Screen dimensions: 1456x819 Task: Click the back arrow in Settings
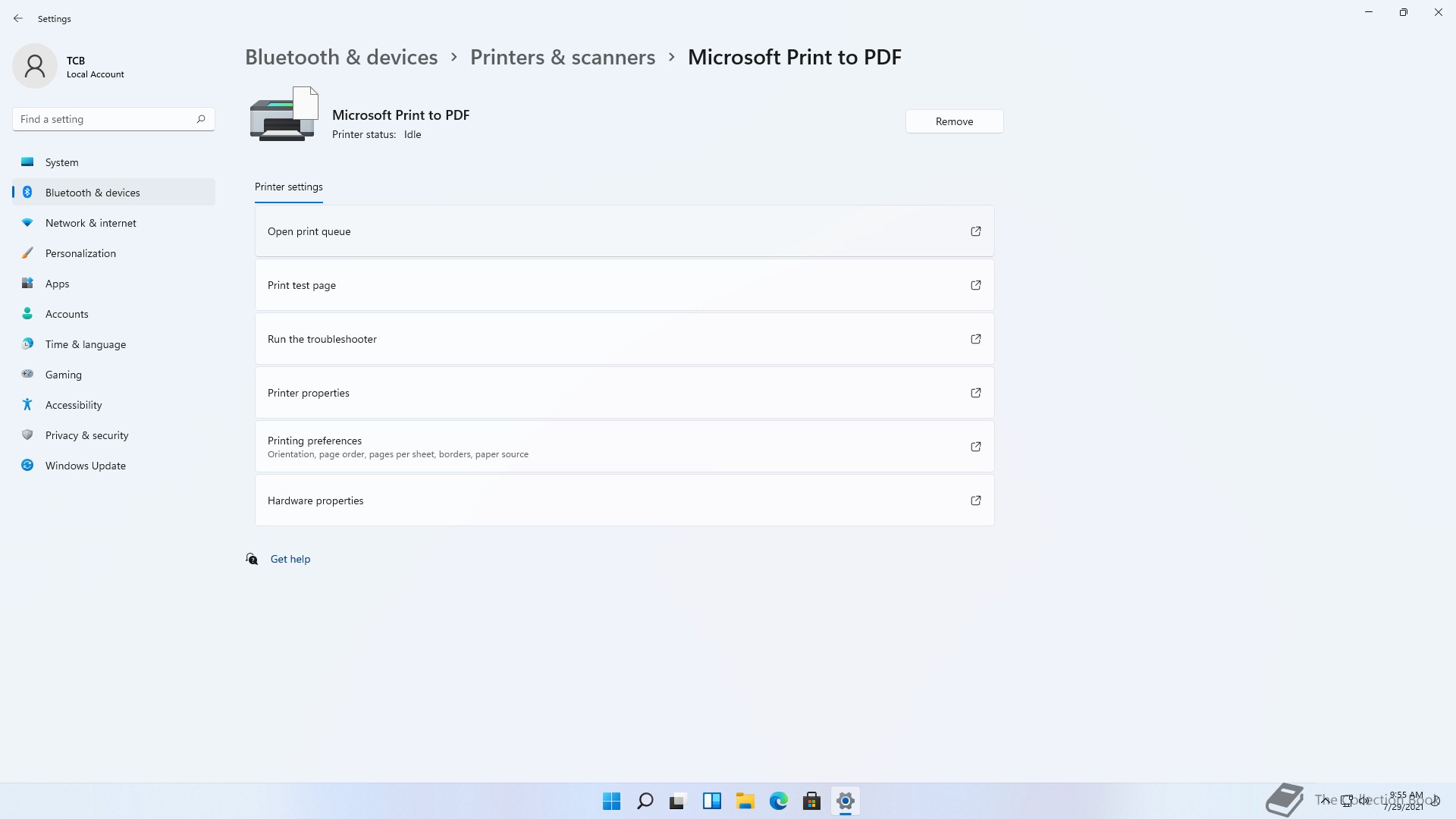coord(18,18)
